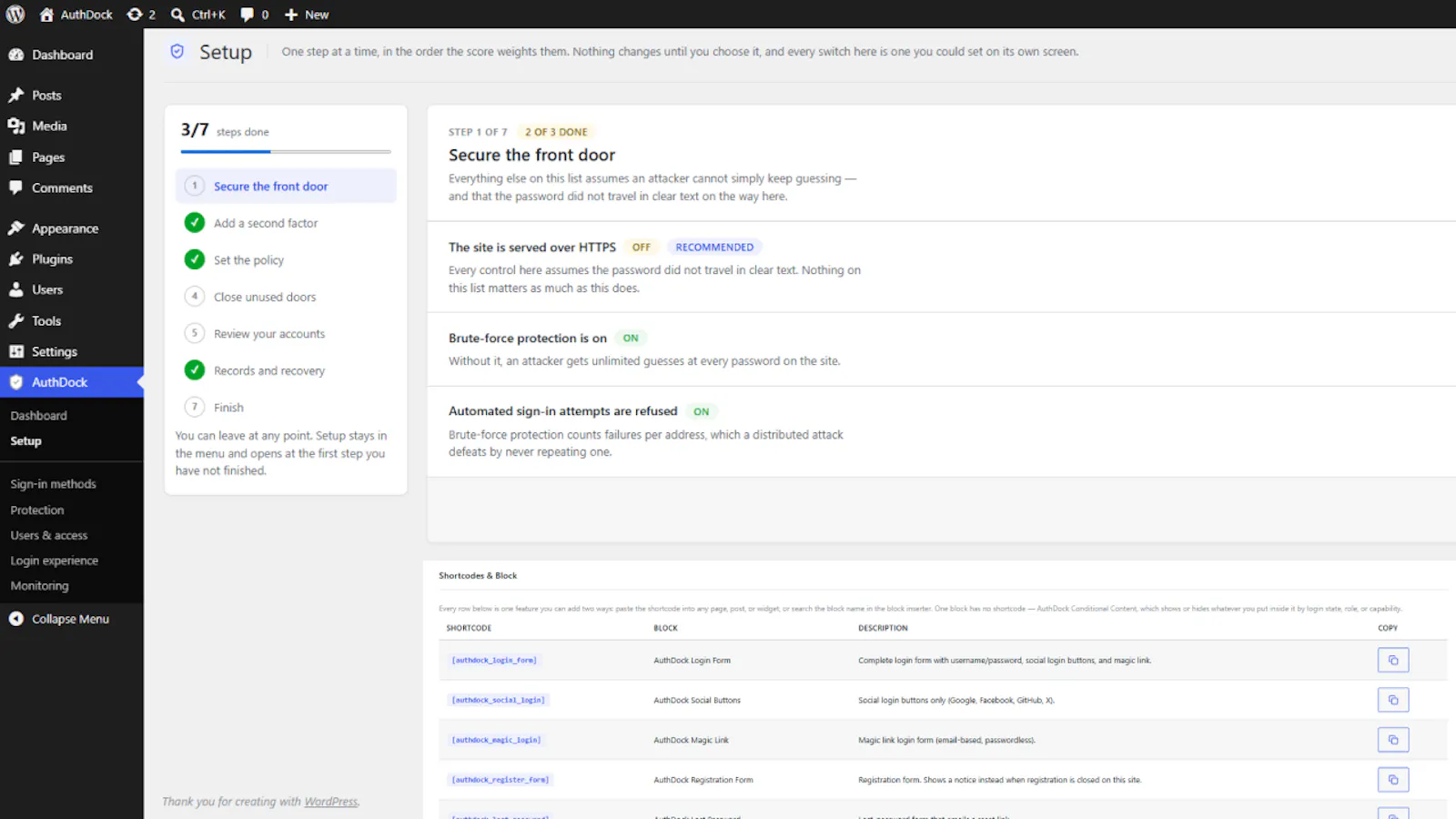Click The site is served over HTTPS heading
The image size is (1456, 819).
pos(532,247)
